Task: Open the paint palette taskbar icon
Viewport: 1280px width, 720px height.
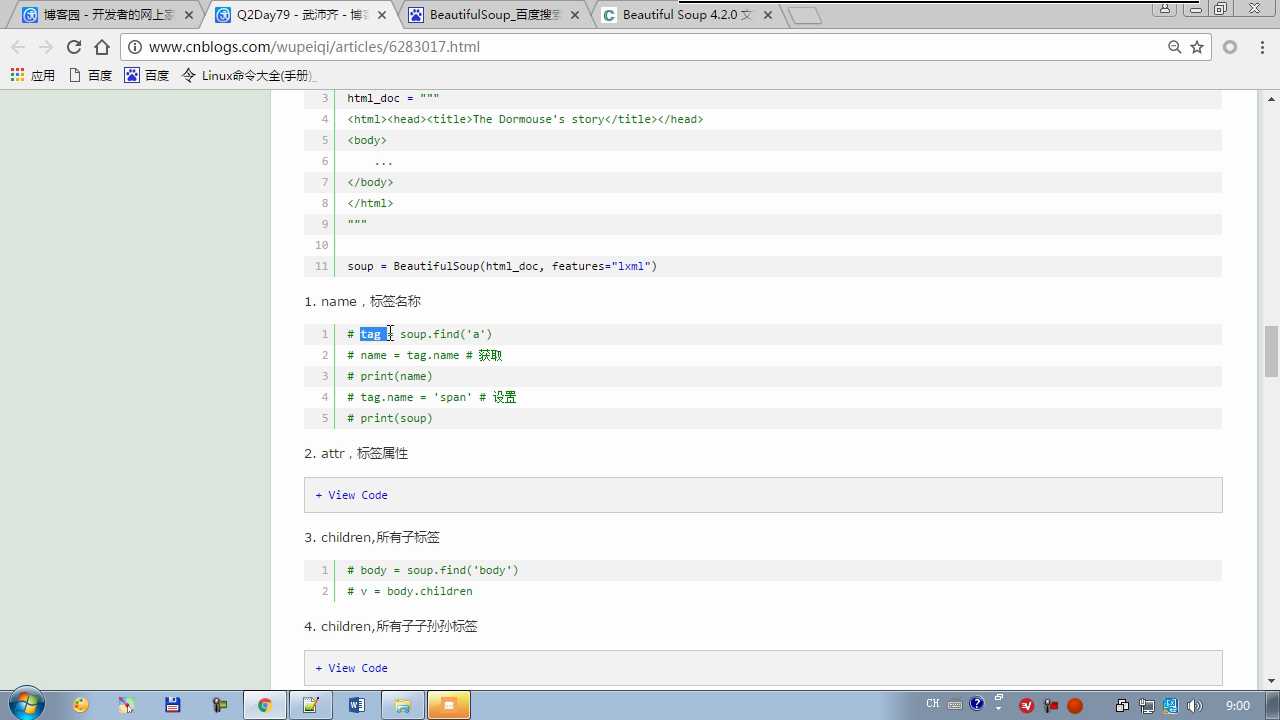Action: click(x=81, y=705)
